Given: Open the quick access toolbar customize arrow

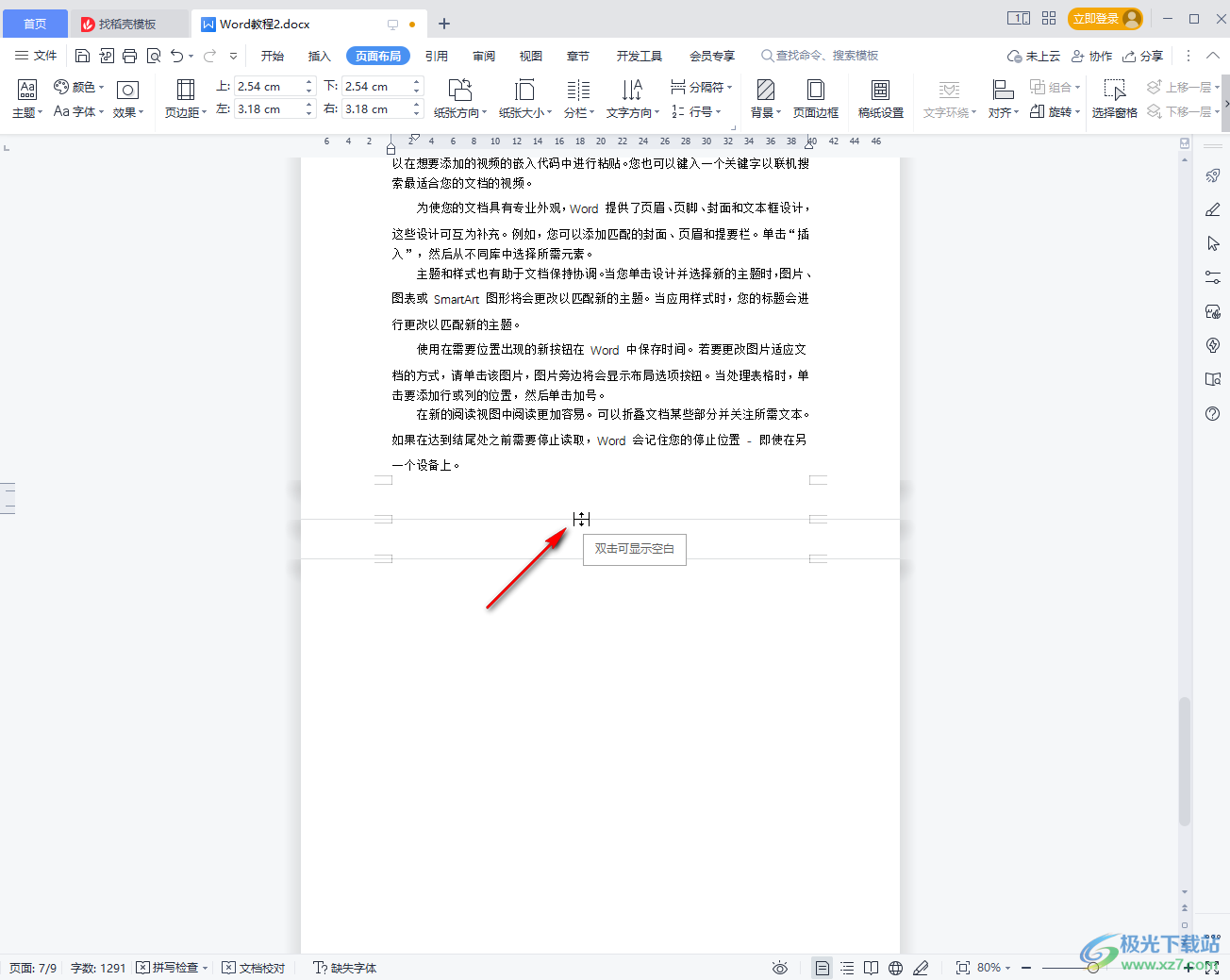Looking at the screenshot, I should pos(233,56).
